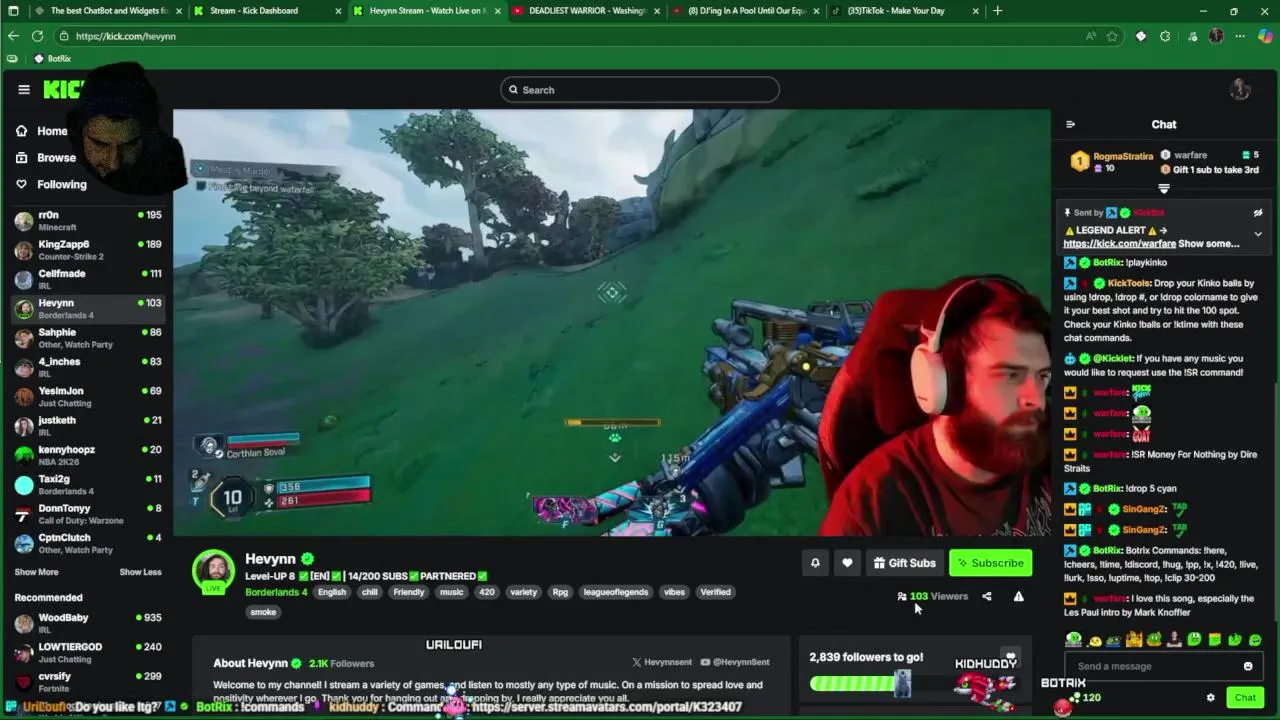Click the live video player
1280x720 pixels.
pos(611,322)
